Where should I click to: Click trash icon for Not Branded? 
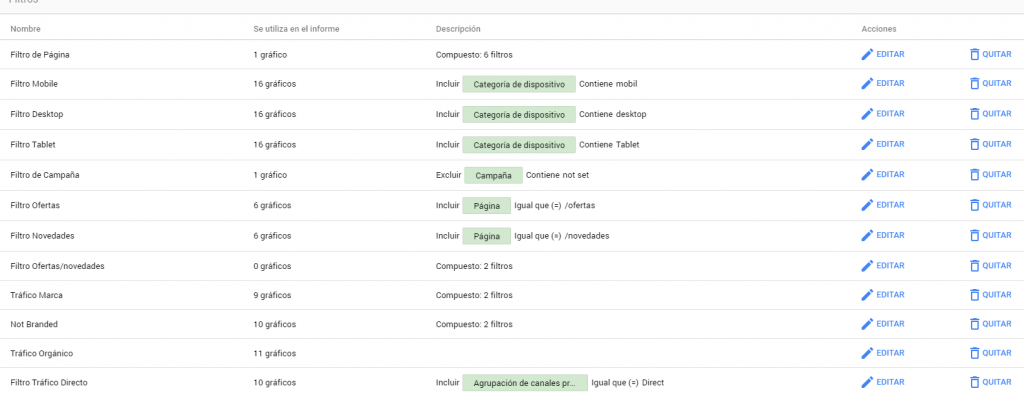pos(974,324)
